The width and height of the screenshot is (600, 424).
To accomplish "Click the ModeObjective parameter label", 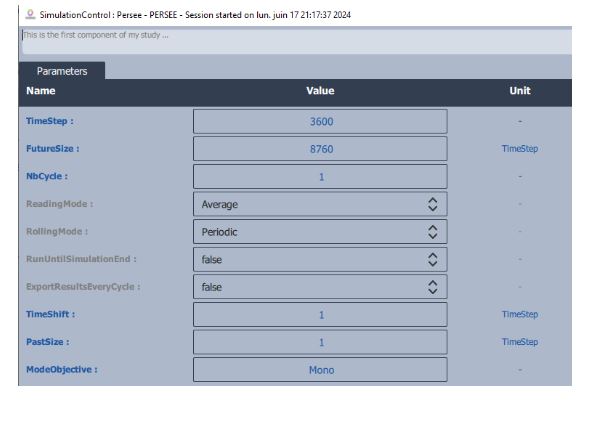I will (62, 369).
